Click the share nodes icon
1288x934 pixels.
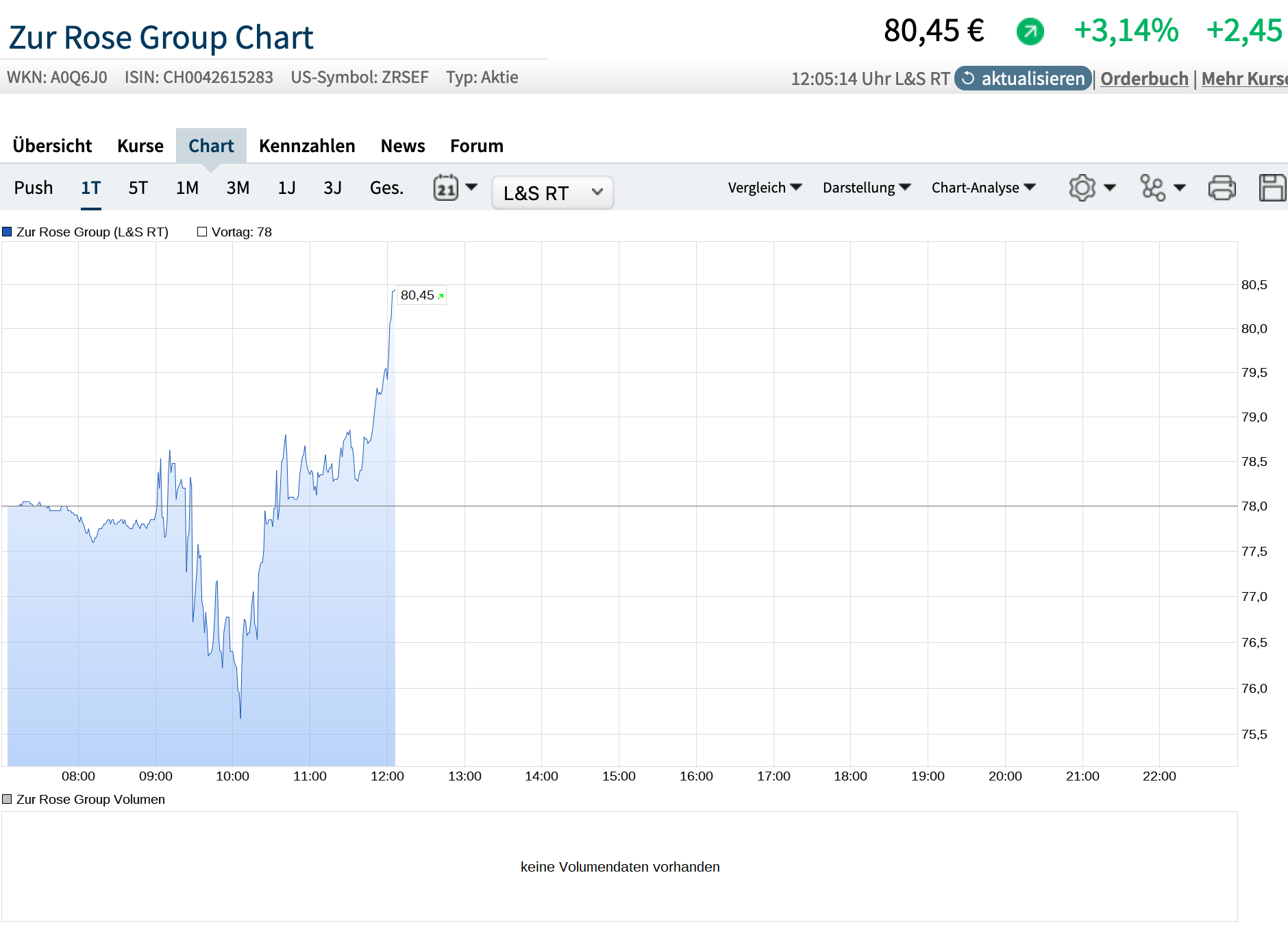[x=1152, y=188]
